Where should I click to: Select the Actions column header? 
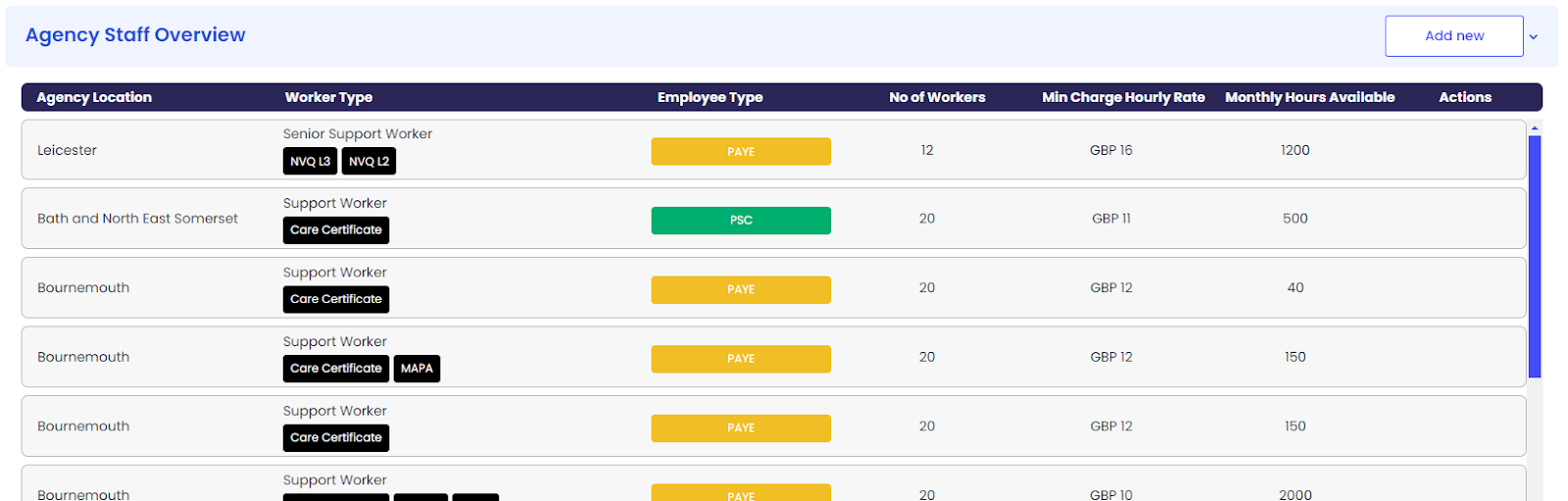1464,97
